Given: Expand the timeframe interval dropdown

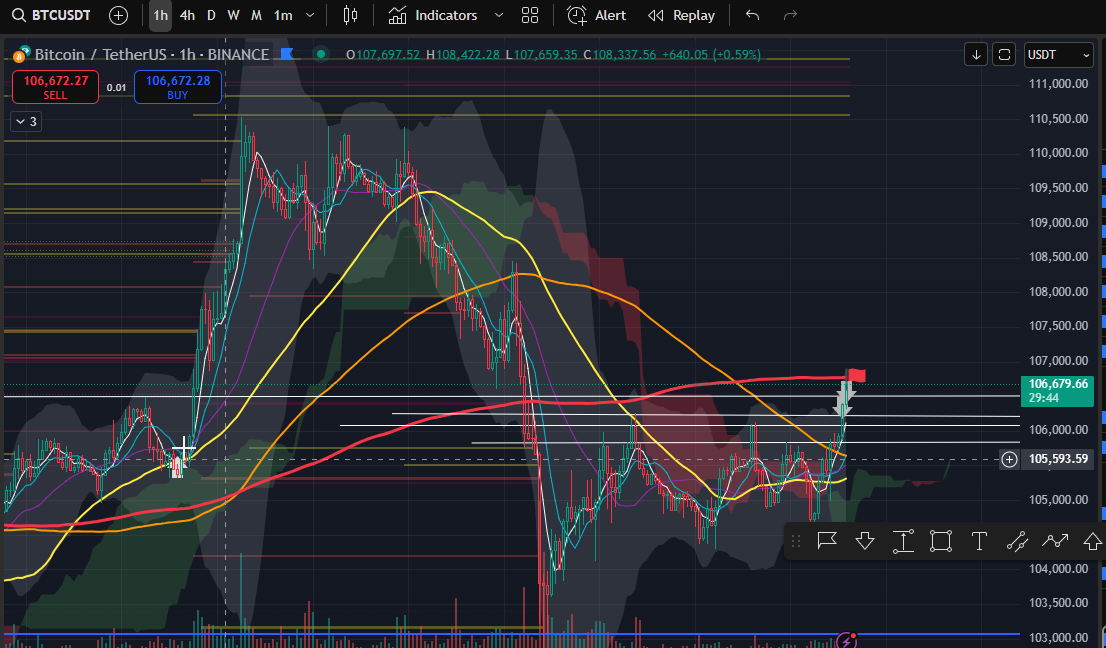Looking at the screenshot, I should pyautogui.click(x=310, y=16).
